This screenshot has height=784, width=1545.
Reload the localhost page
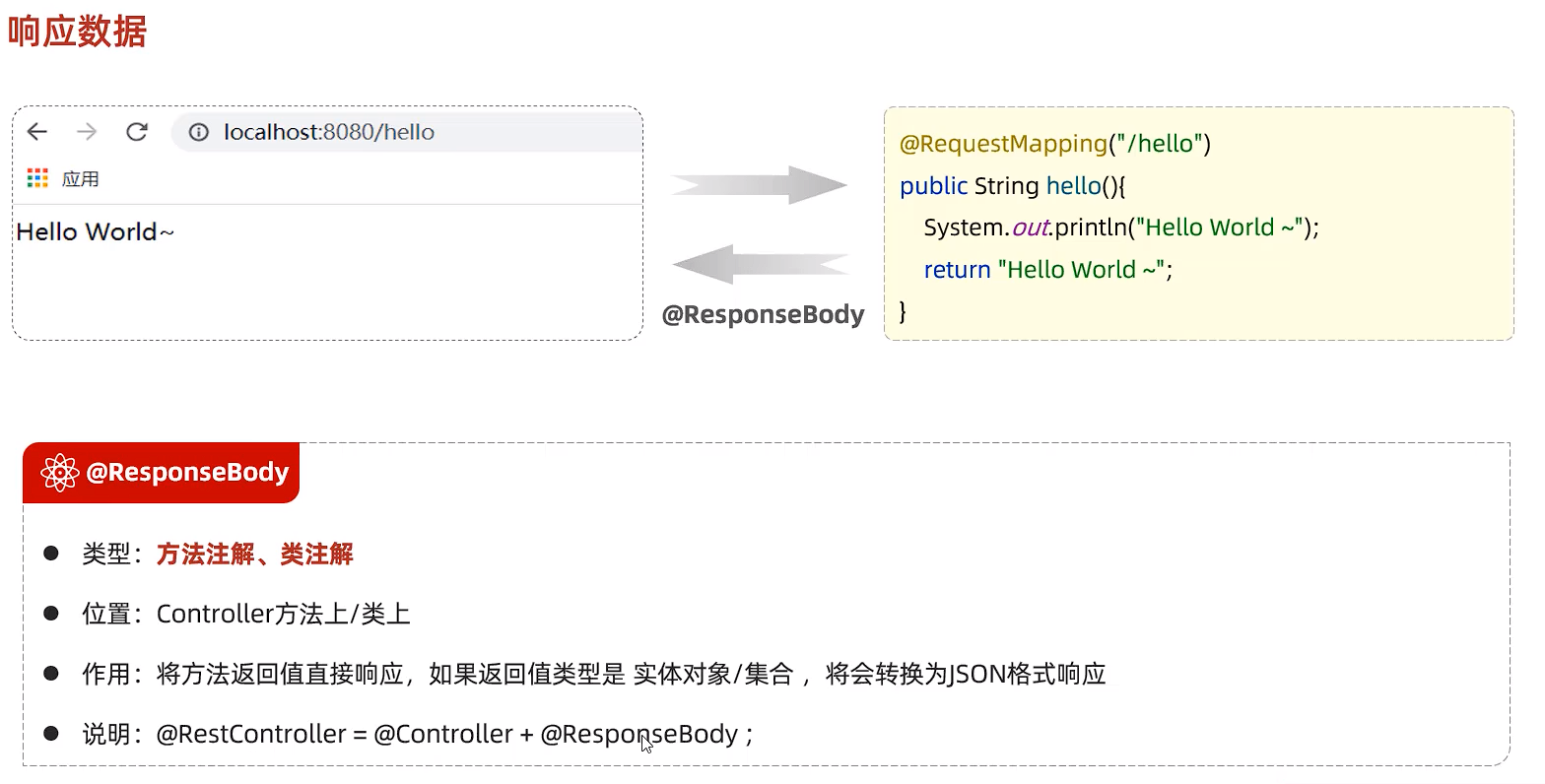pyautogui.click(x=137, y=132)
